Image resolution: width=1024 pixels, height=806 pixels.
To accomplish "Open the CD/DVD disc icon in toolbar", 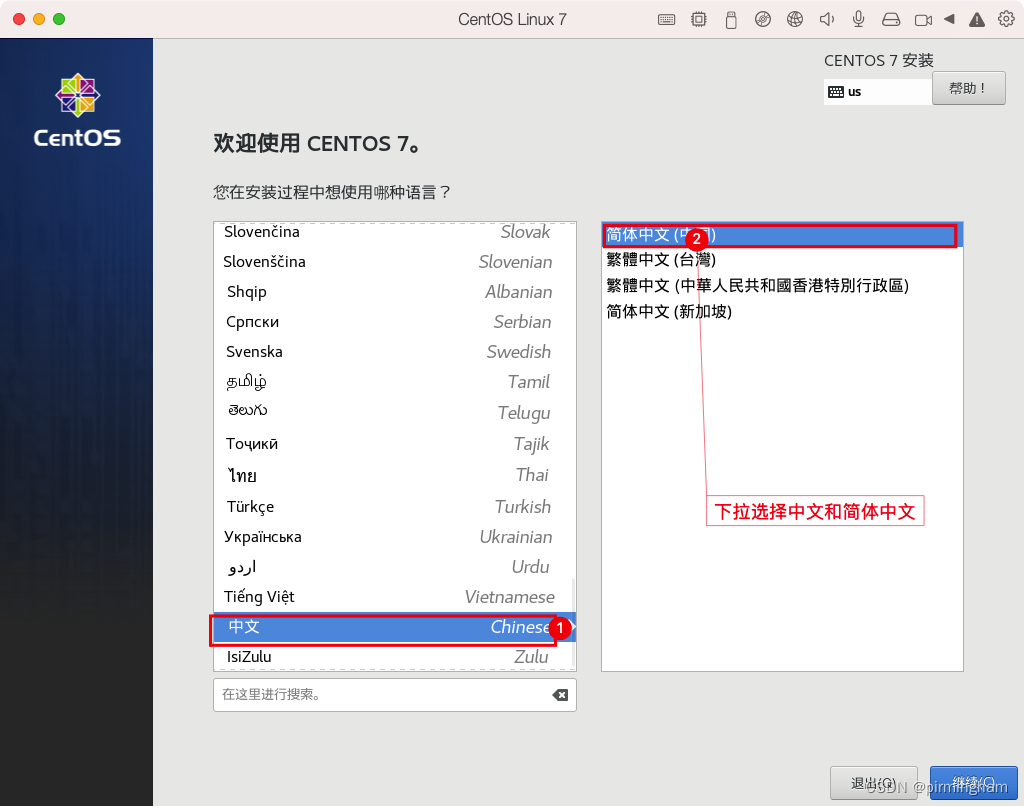I will [x=763, y=20].
